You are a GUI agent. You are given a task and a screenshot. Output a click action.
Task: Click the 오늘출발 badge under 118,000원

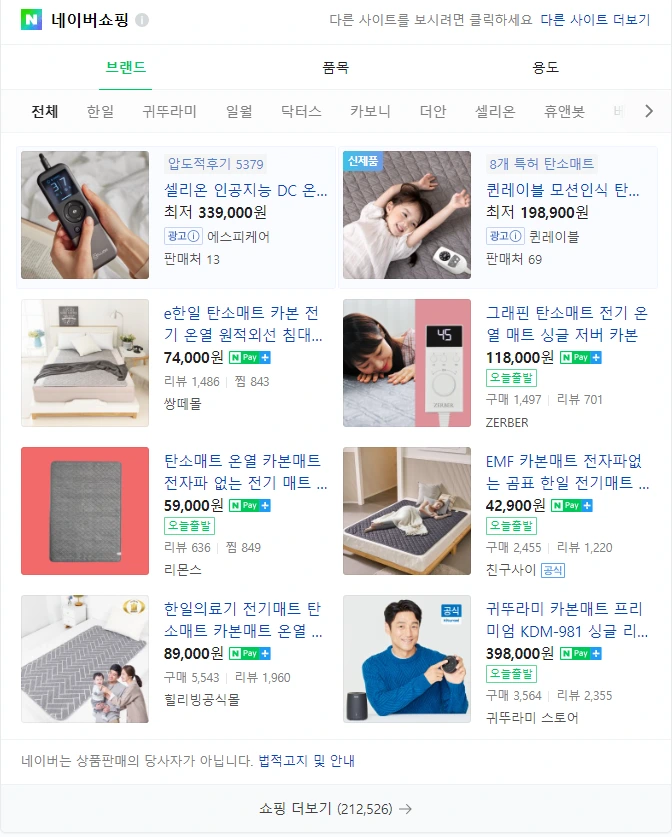click(x=511, y=378)
